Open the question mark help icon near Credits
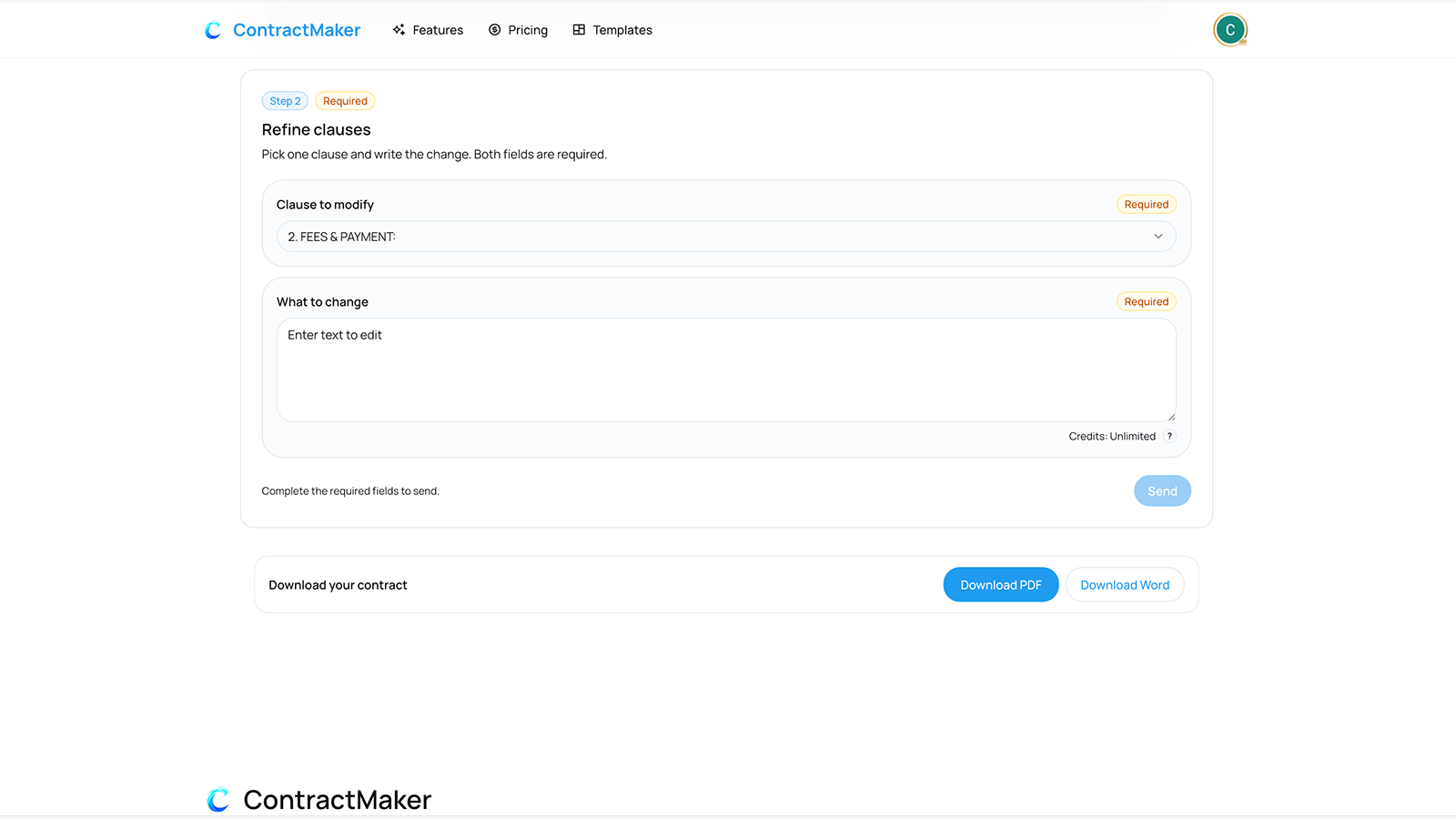 (x=1169, y=436)
